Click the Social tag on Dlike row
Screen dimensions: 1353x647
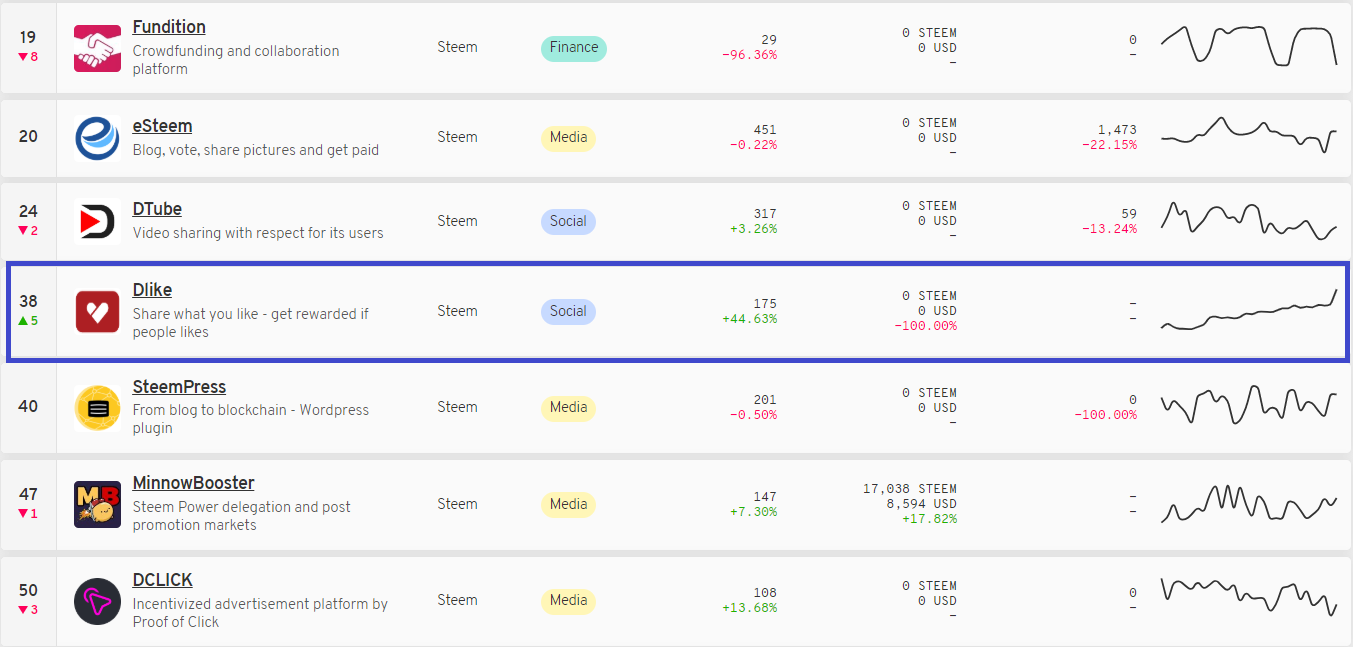[x=568, y=311]
